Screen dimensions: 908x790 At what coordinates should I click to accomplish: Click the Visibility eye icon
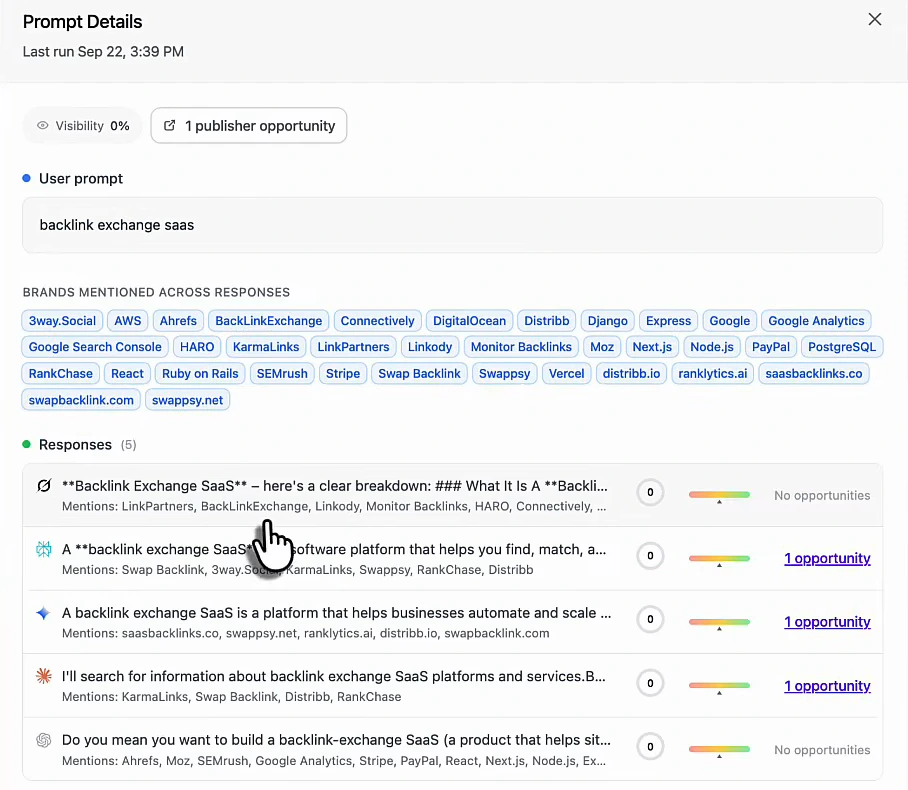point(42,125)
